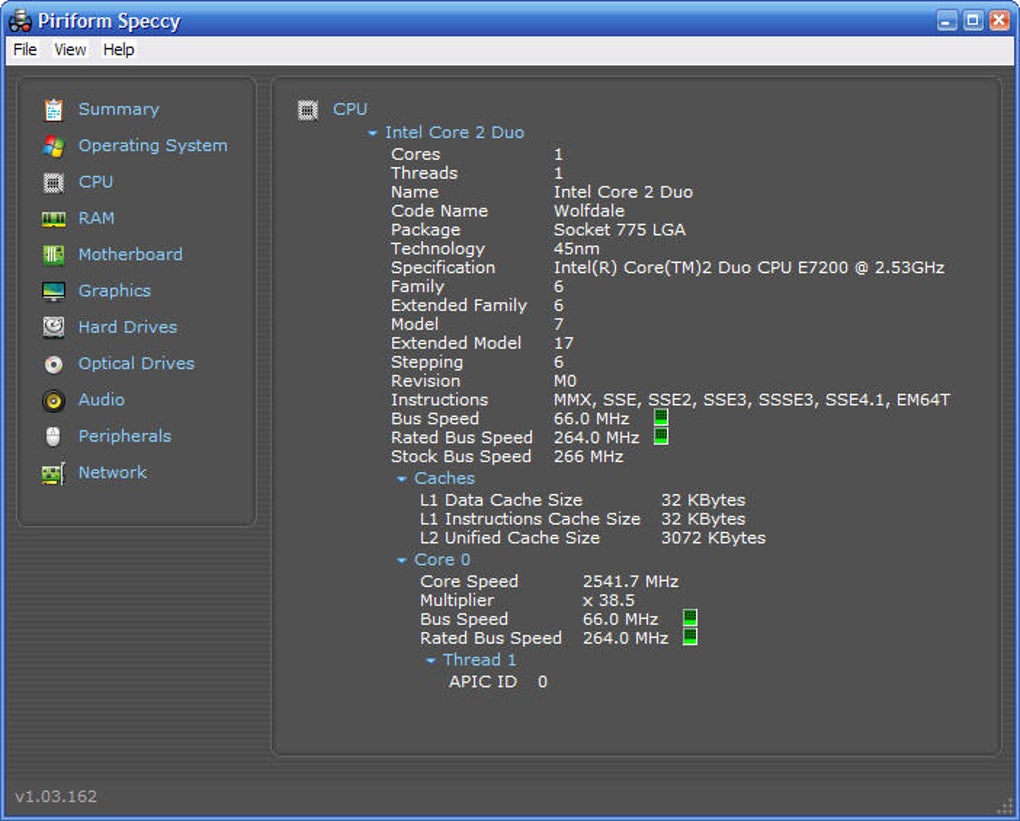Click the window resize grip corner
The height and width of the screenshot is (821, 1020).
click(1004, 807)
